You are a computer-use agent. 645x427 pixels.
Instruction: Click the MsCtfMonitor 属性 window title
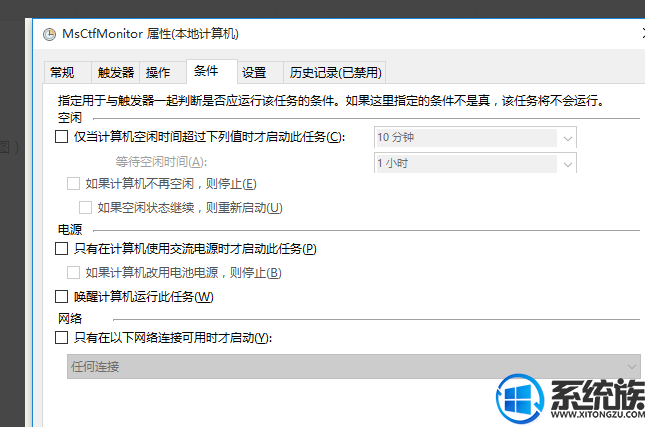click(150, 34)
